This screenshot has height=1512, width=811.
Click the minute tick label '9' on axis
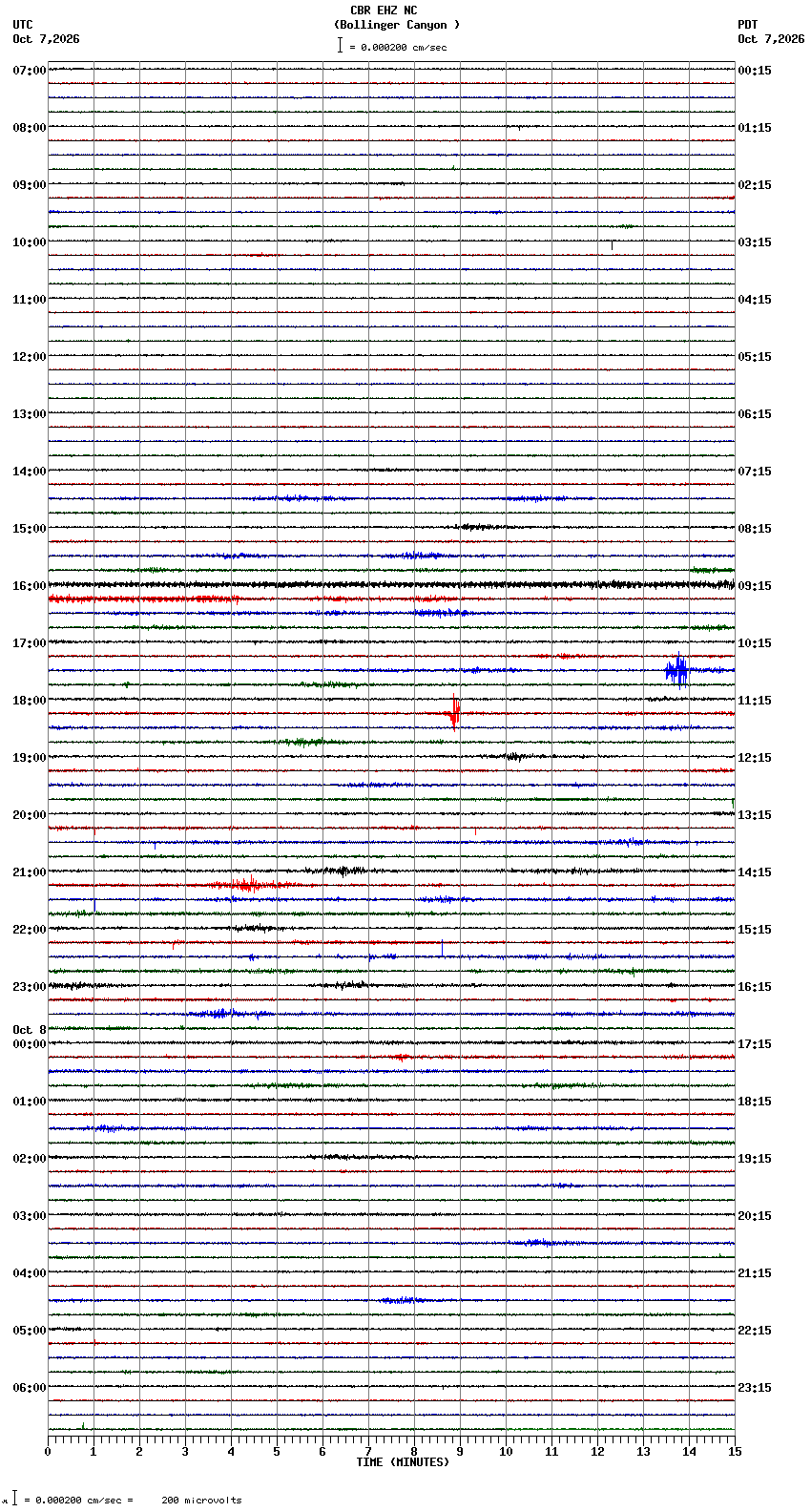click(x=460, y=1452)
